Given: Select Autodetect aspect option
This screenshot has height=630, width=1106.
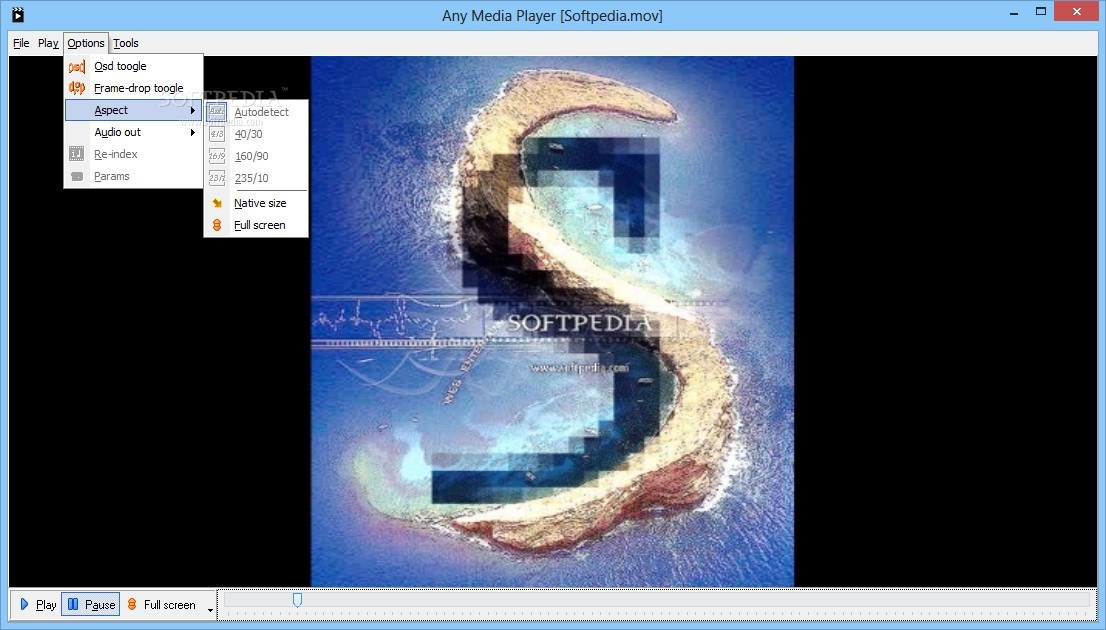Looking at the screenshot, I should pyautogui.click(x=257, y=111).
